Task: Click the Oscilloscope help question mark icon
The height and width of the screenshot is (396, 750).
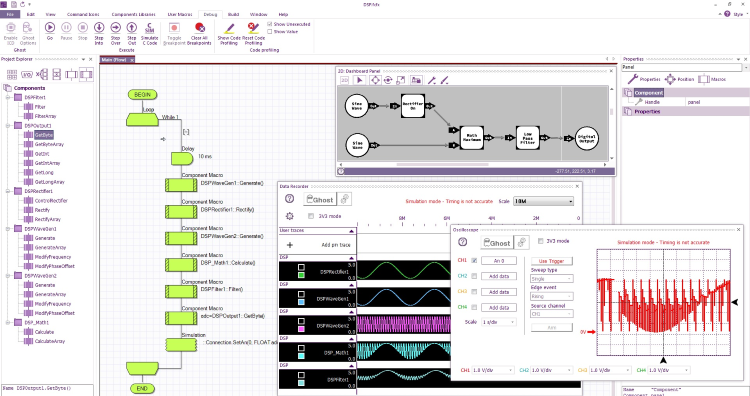Action: tap(462, 242)
